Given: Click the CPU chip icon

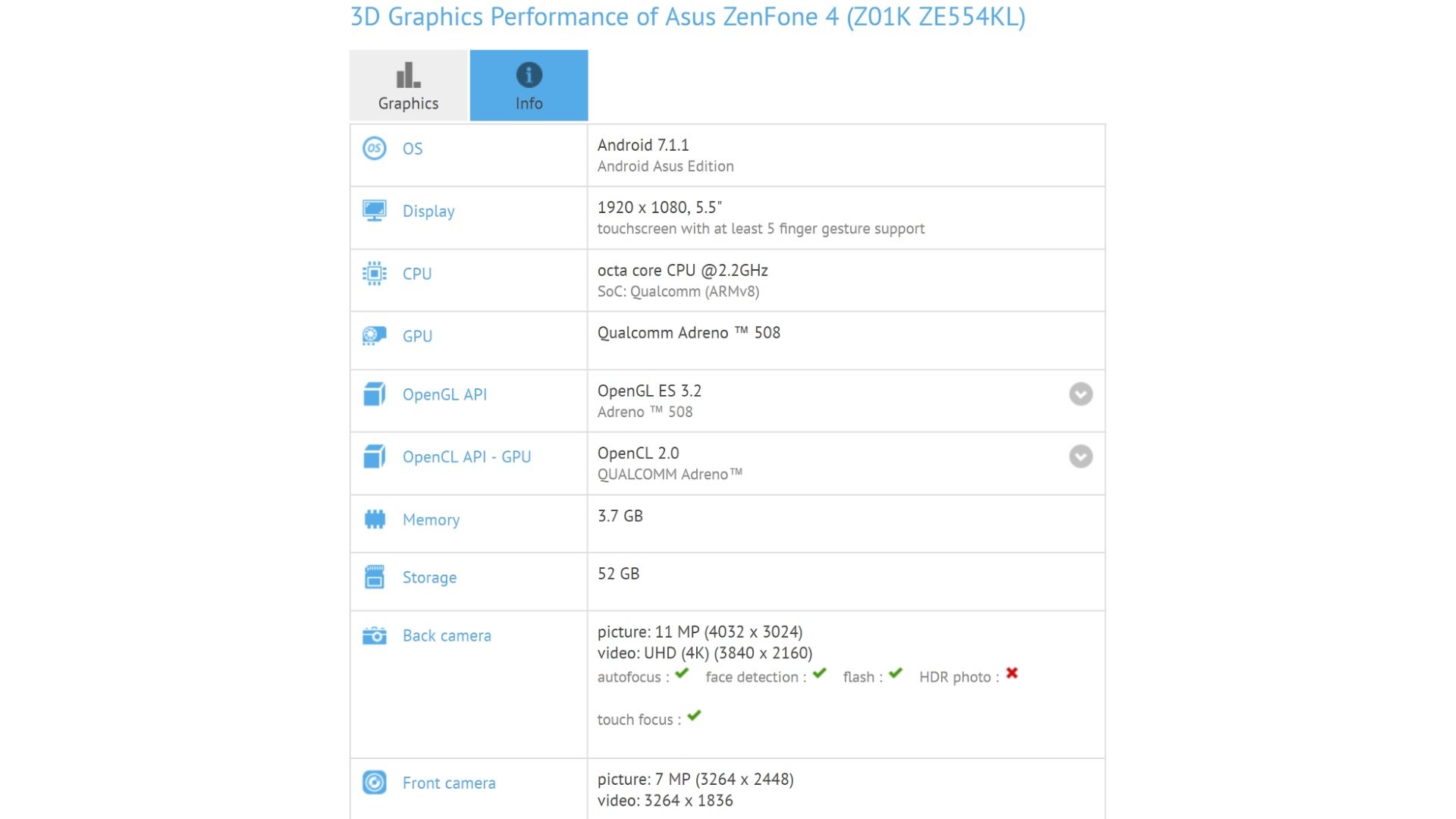Looking at the screenshot, I should click(x=375, y=273).
